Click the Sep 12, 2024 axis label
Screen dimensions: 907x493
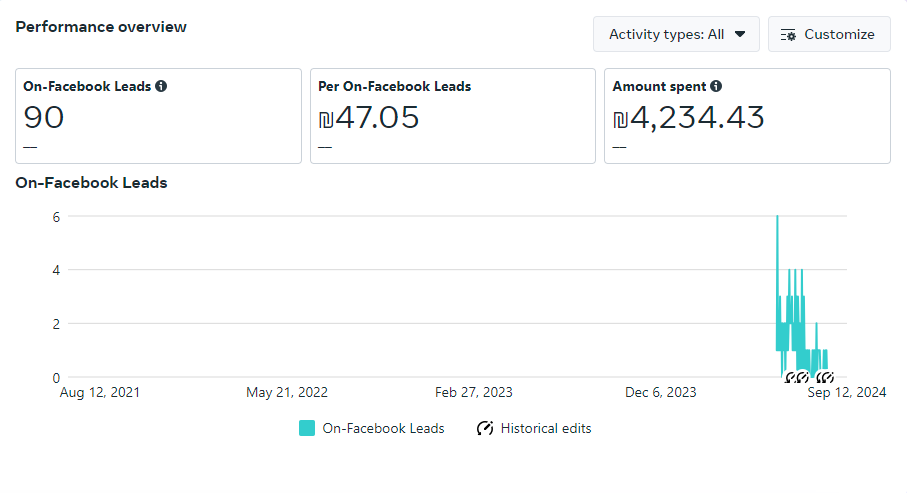(x=846, y=392)
